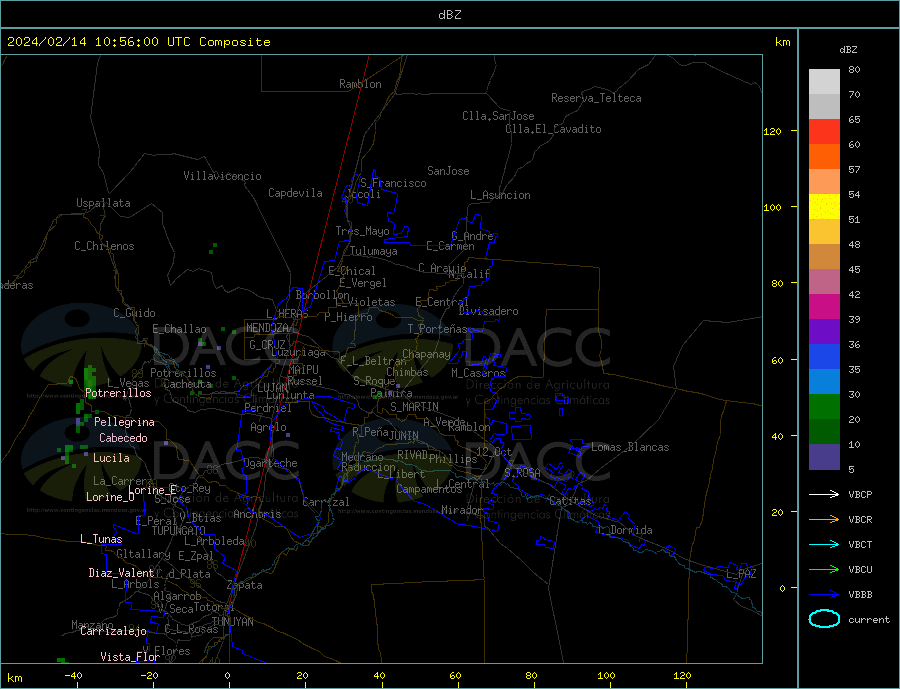Click the white VBCP arrow in legend

pyautogui.click(x=824, y=494)
